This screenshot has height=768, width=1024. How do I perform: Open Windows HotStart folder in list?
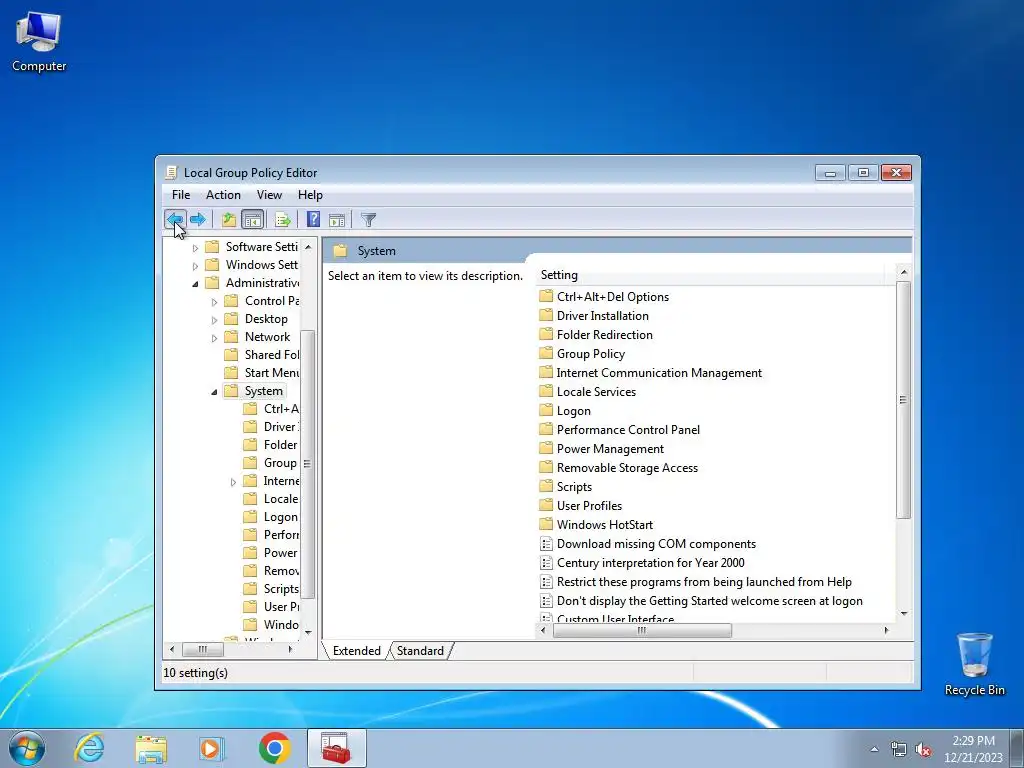point(596,524)
